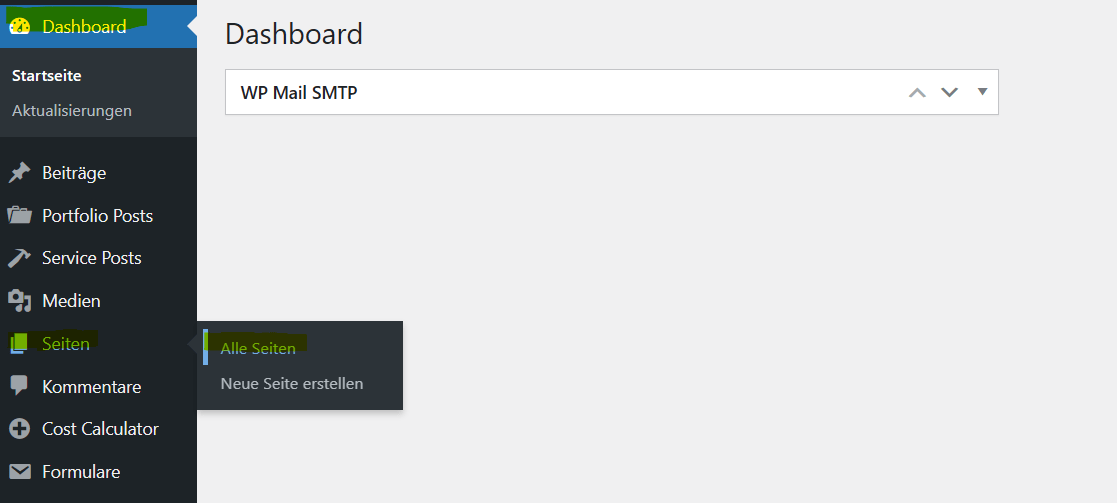
Task: Click the Seiten pages icon
Action: [20, 344]
